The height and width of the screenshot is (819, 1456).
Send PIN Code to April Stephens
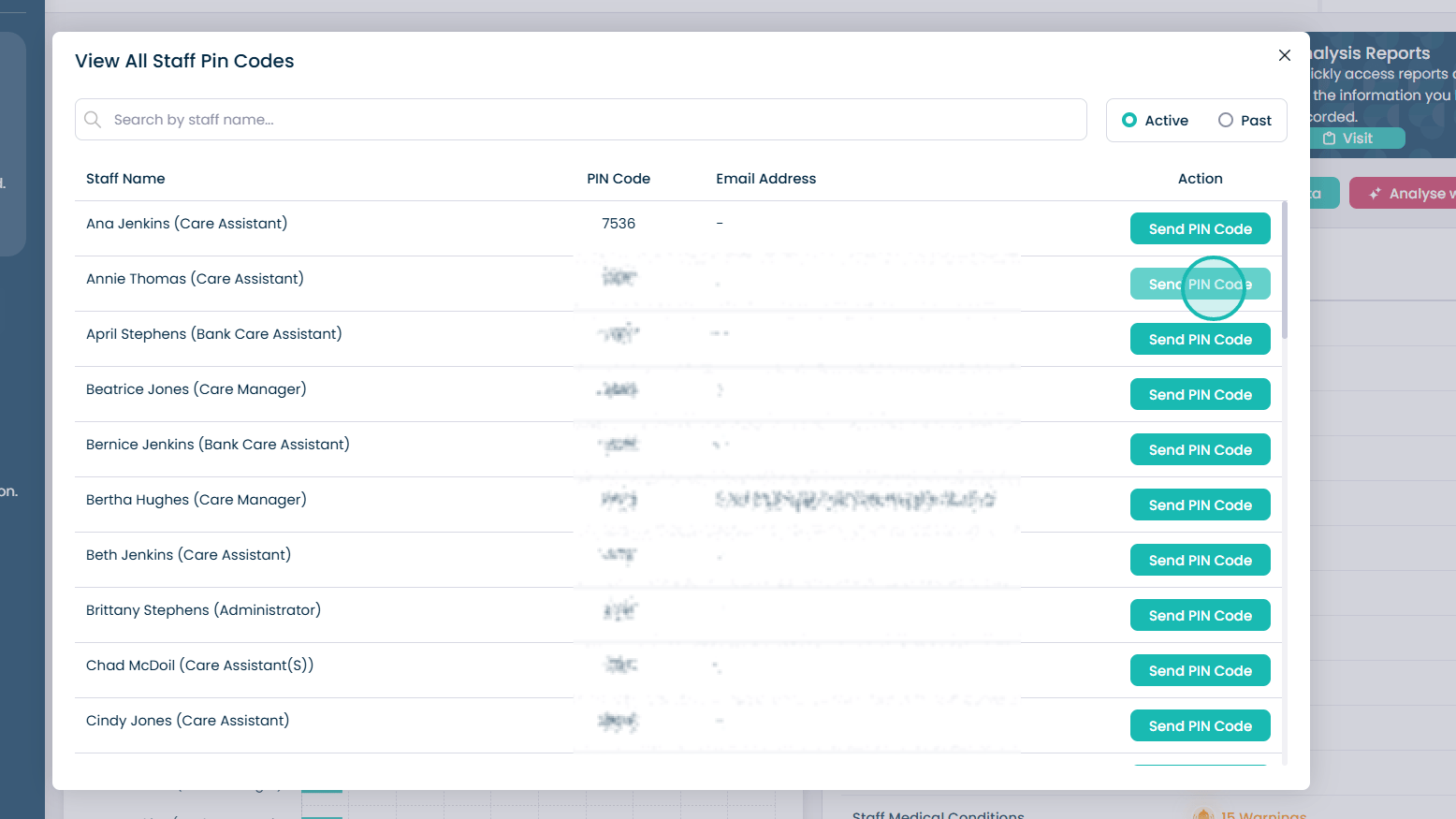click(x=1201, y=340)
